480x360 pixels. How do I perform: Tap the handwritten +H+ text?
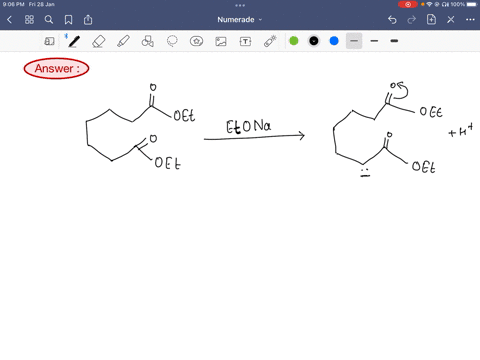click(461, 131)
